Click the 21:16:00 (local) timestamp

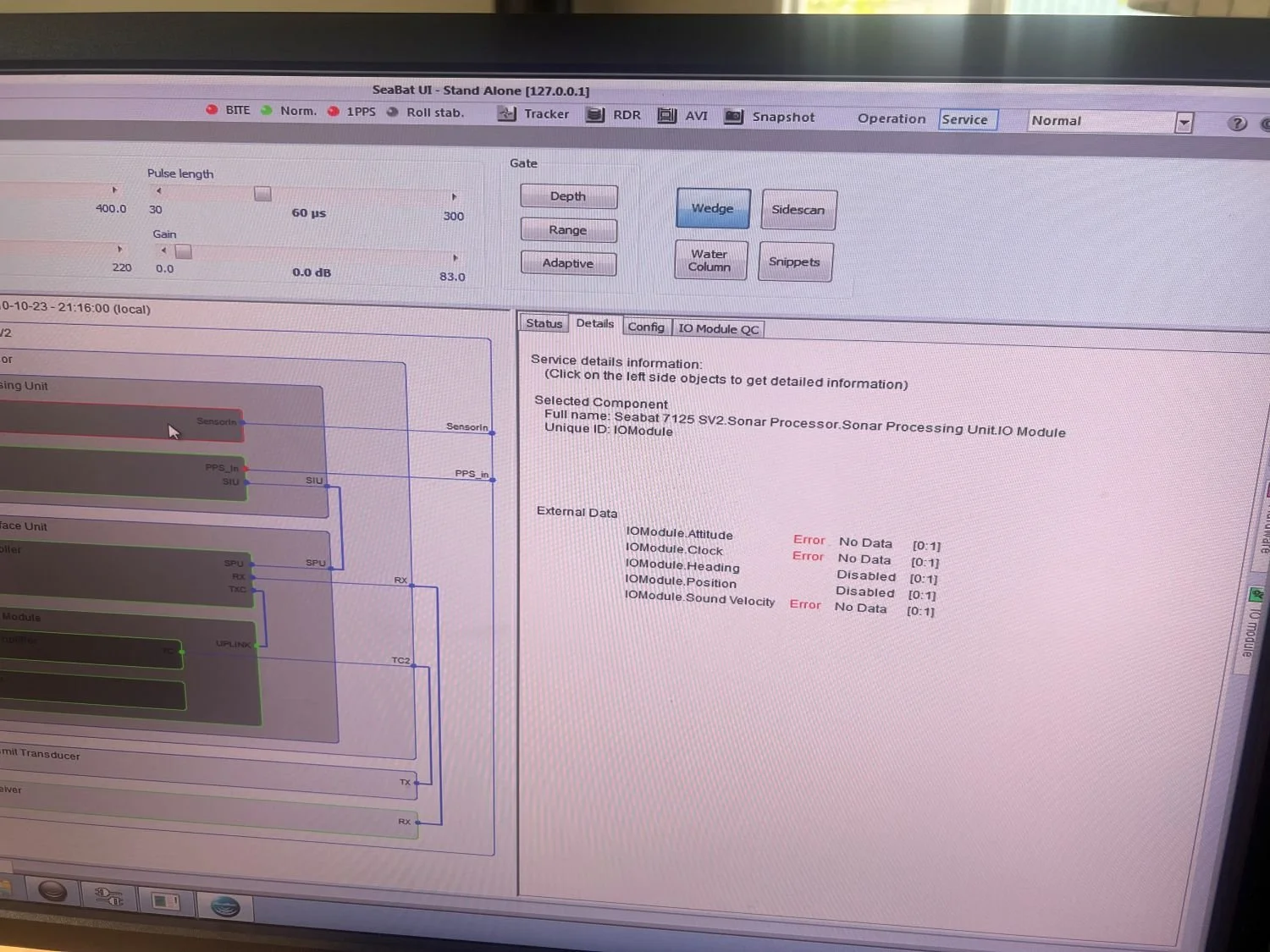pos(104,308)
